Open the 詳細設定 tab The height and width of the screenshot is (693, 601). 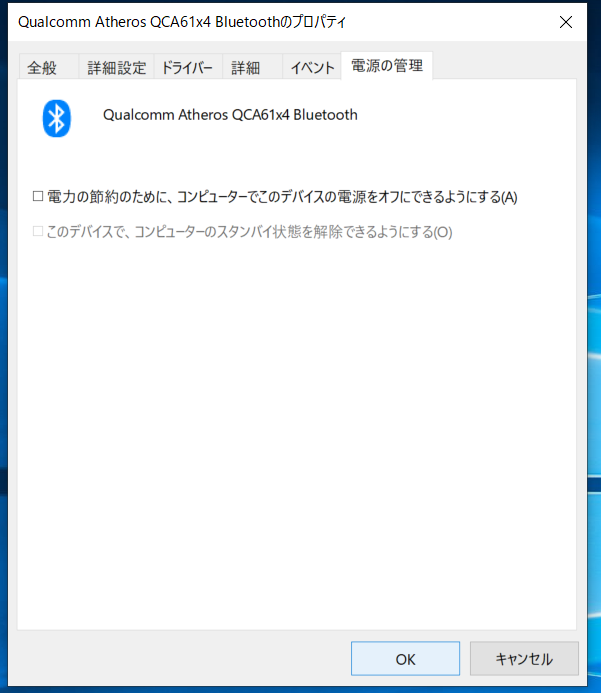[116, 67]
